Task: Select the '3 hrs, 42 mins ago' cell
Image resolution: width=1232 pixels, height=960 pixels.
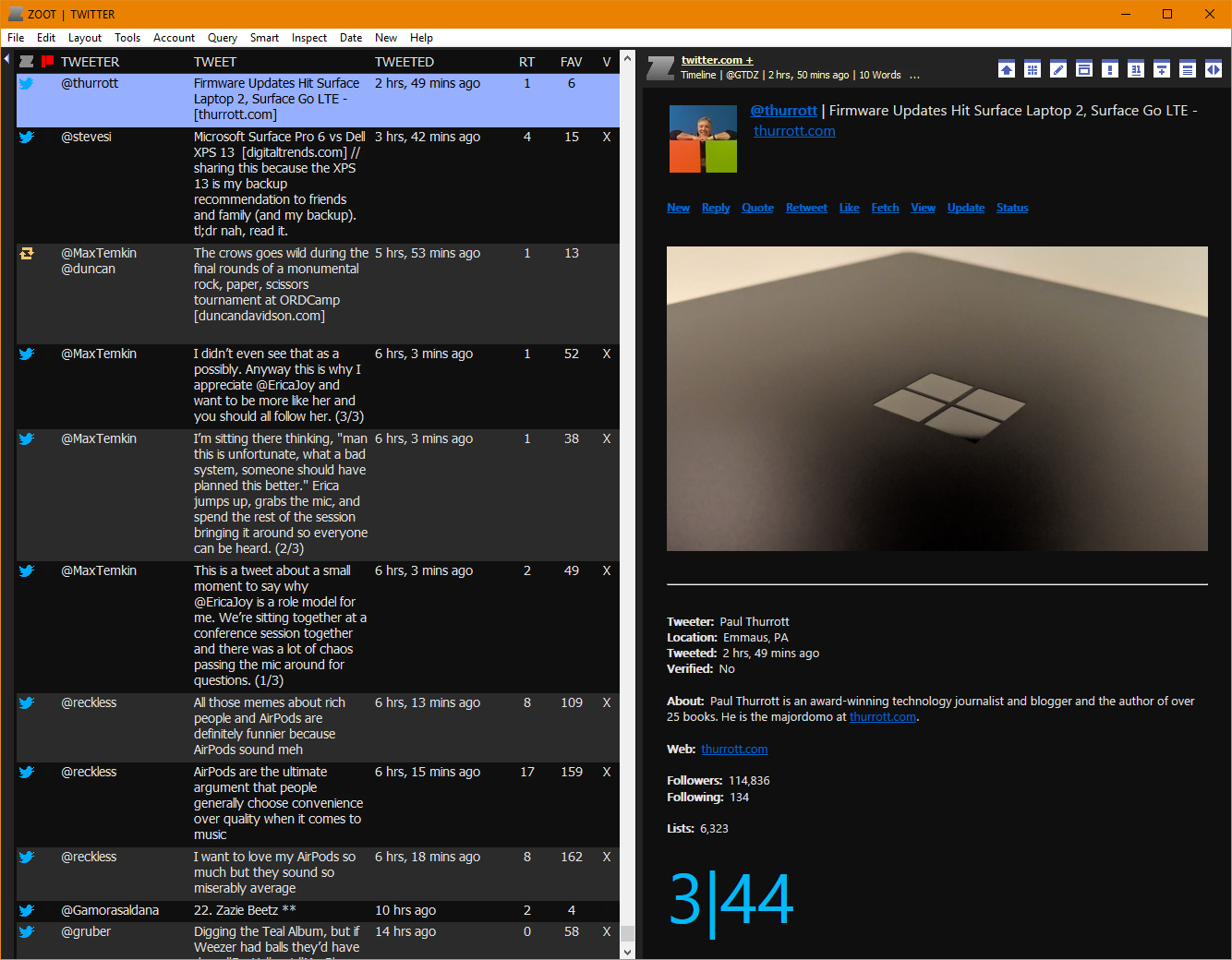Action: (428, 137)
